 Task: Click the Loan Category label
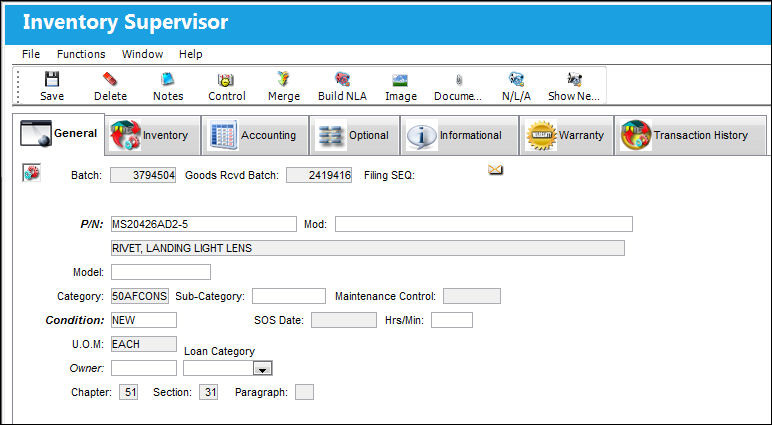(x=220, y=352)
